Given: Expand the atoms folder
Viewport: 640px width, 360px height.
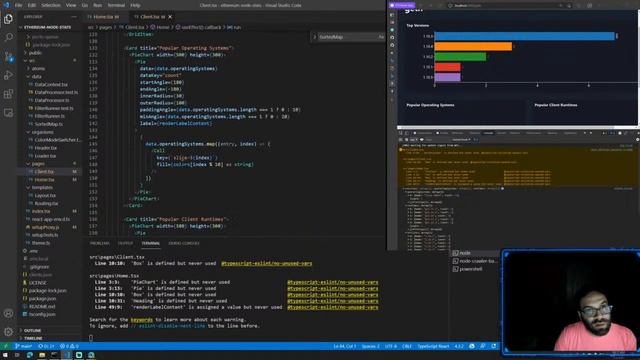Looking at the screenshot, I should coord(38,69).
